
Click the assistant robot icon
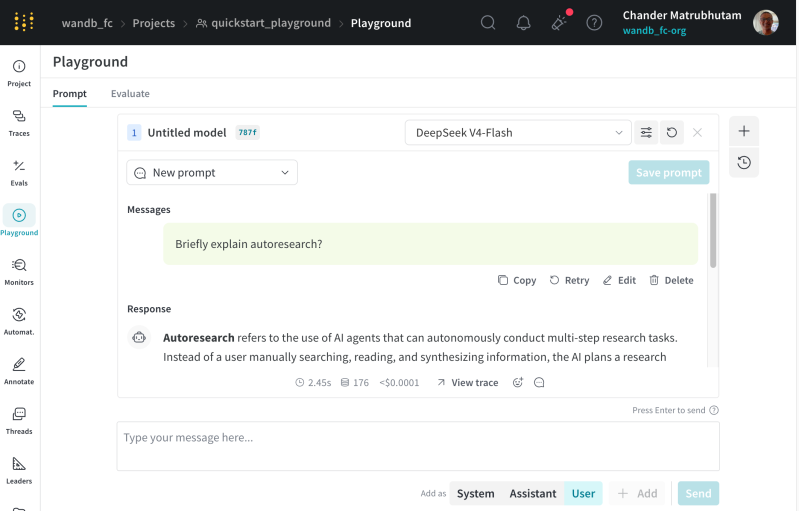click(139, 337)
